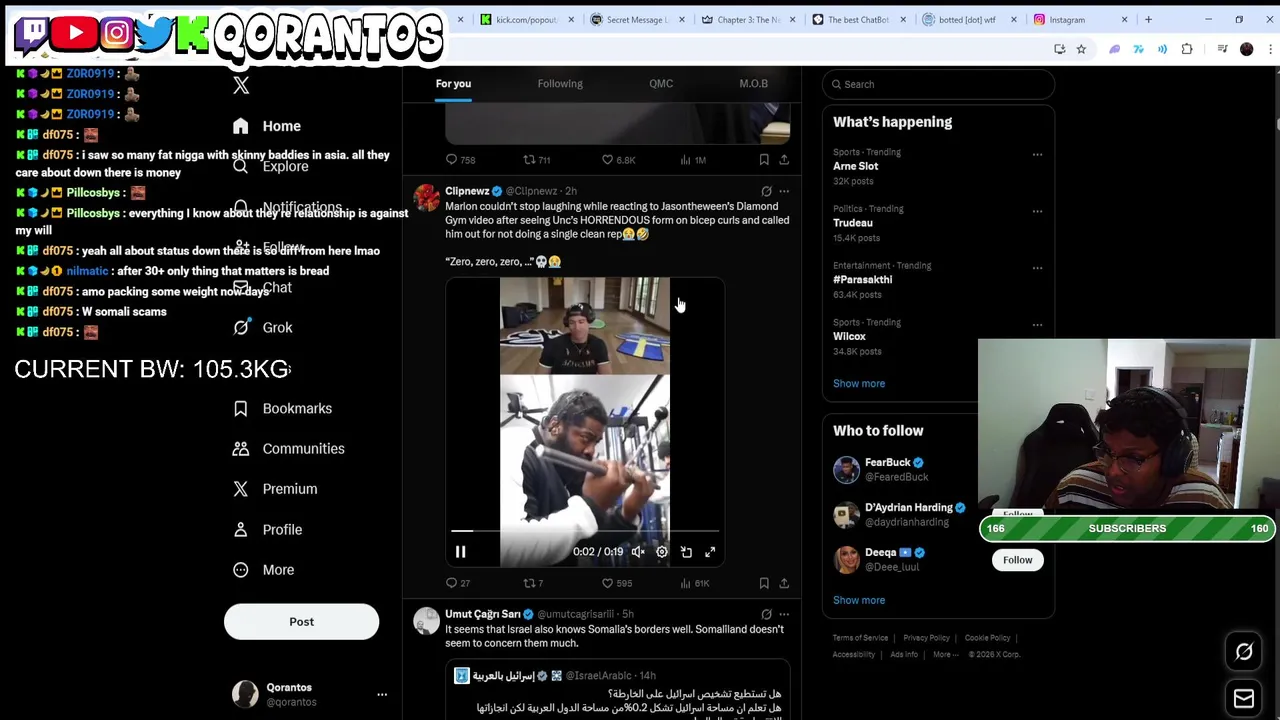This screenshot has width=1280, height=720.
Task: Show more under Who to follow
Action: (x=859, y=601)
